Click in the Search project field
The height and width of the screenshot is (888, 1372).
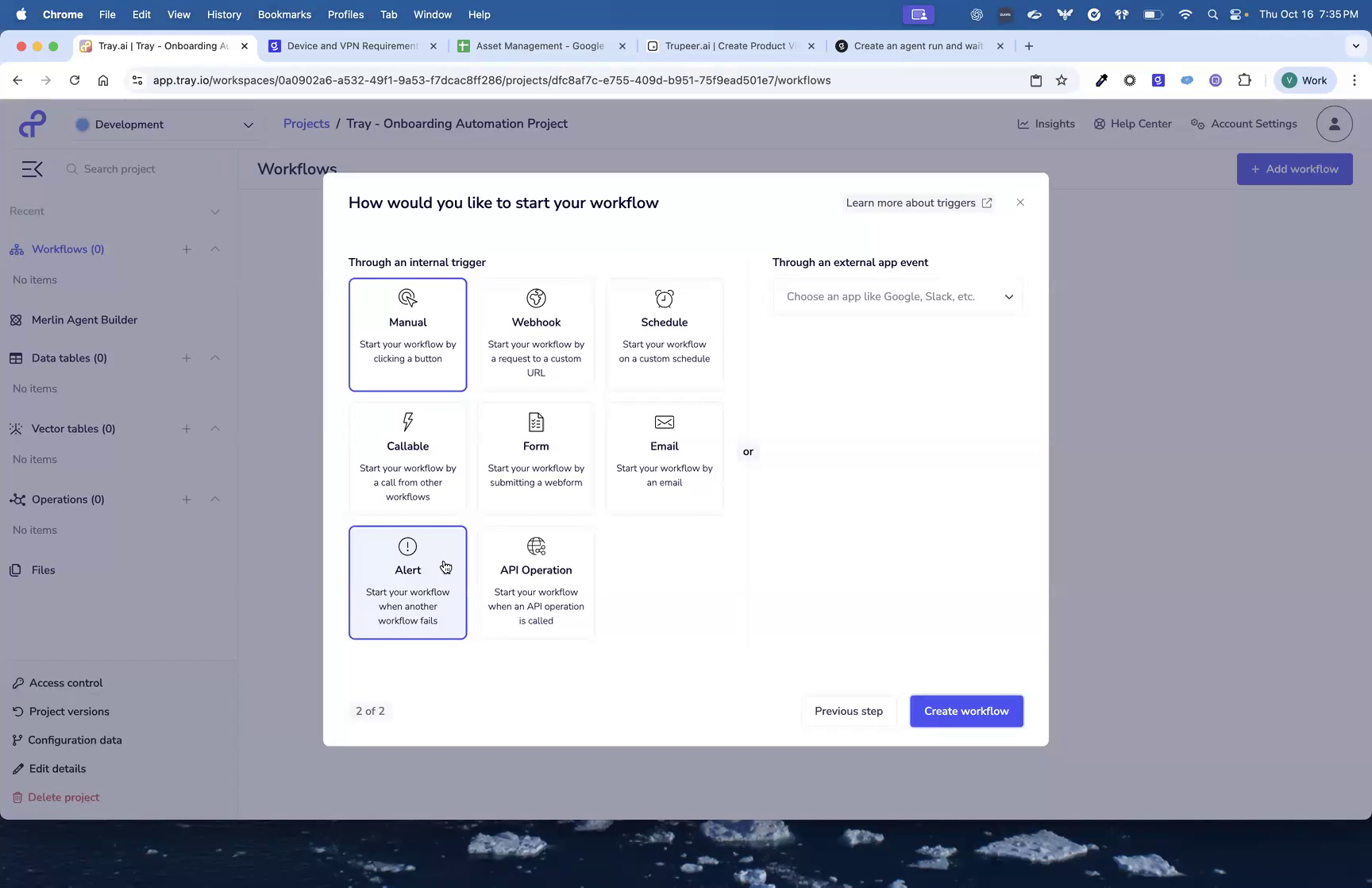[127, 168]
